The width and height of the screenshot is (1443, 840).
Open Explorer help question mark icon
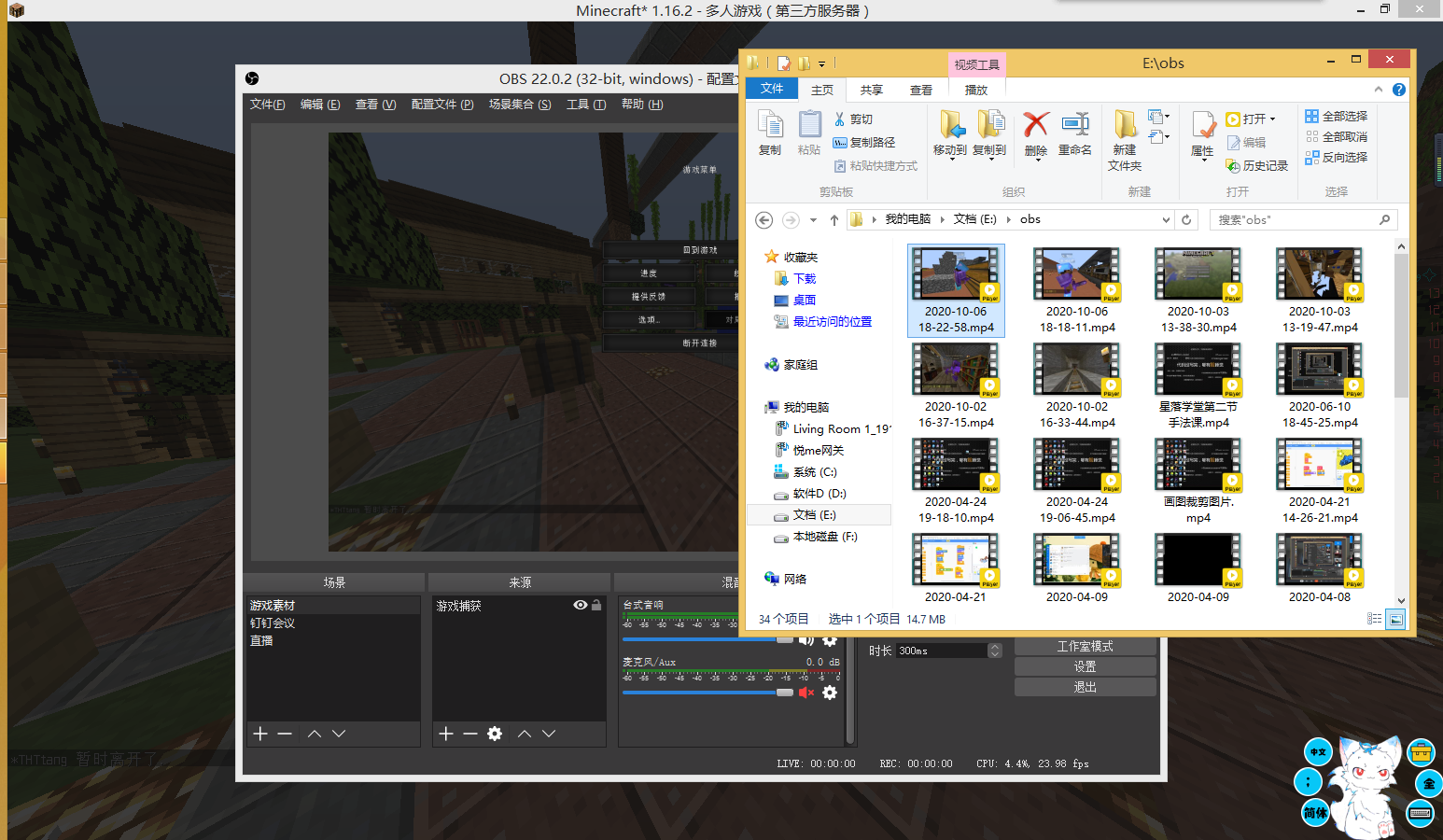tap(1398, 90)
